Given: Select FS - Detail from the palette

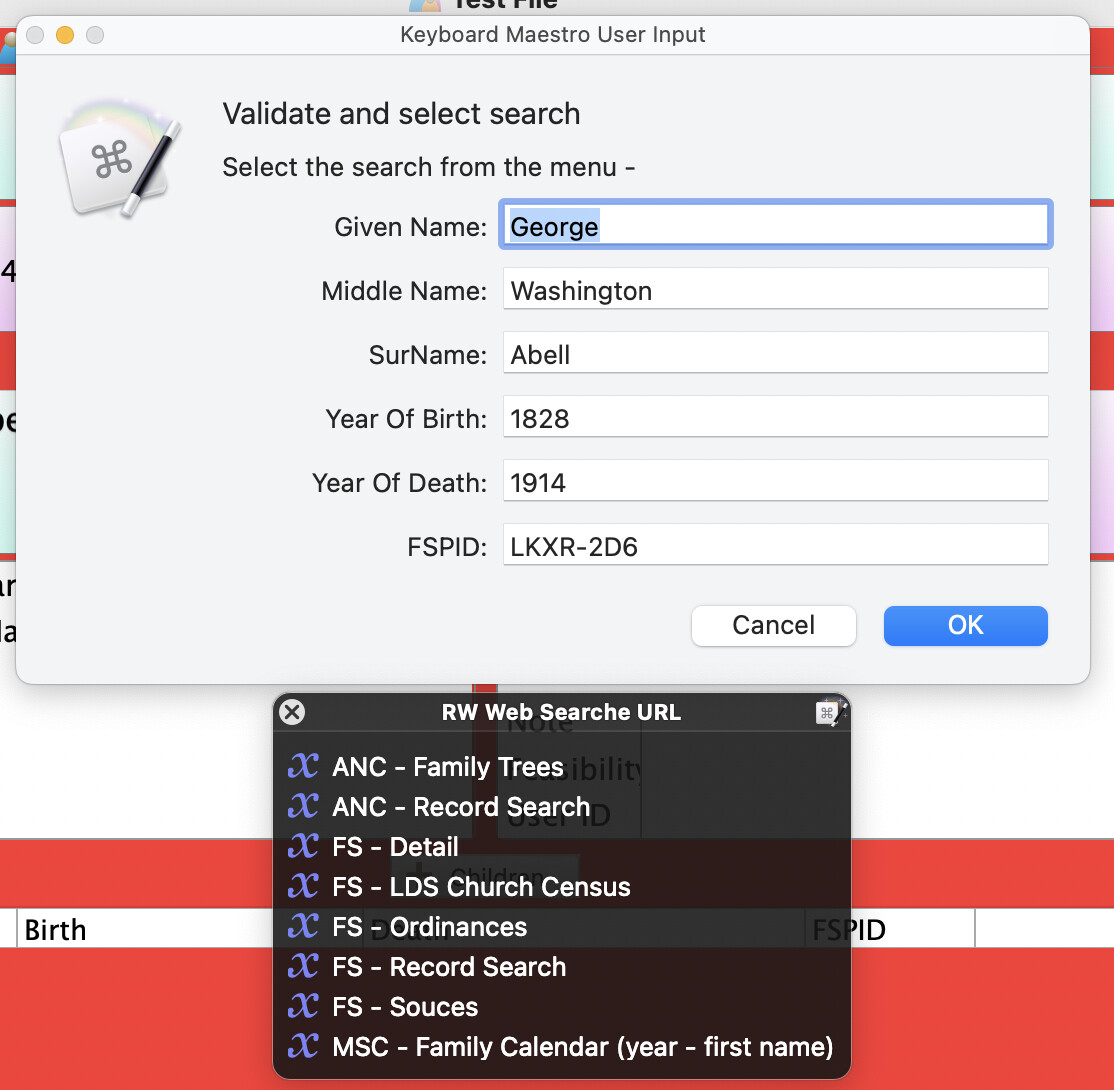Looking at the screenshot, I should point(561,846).
